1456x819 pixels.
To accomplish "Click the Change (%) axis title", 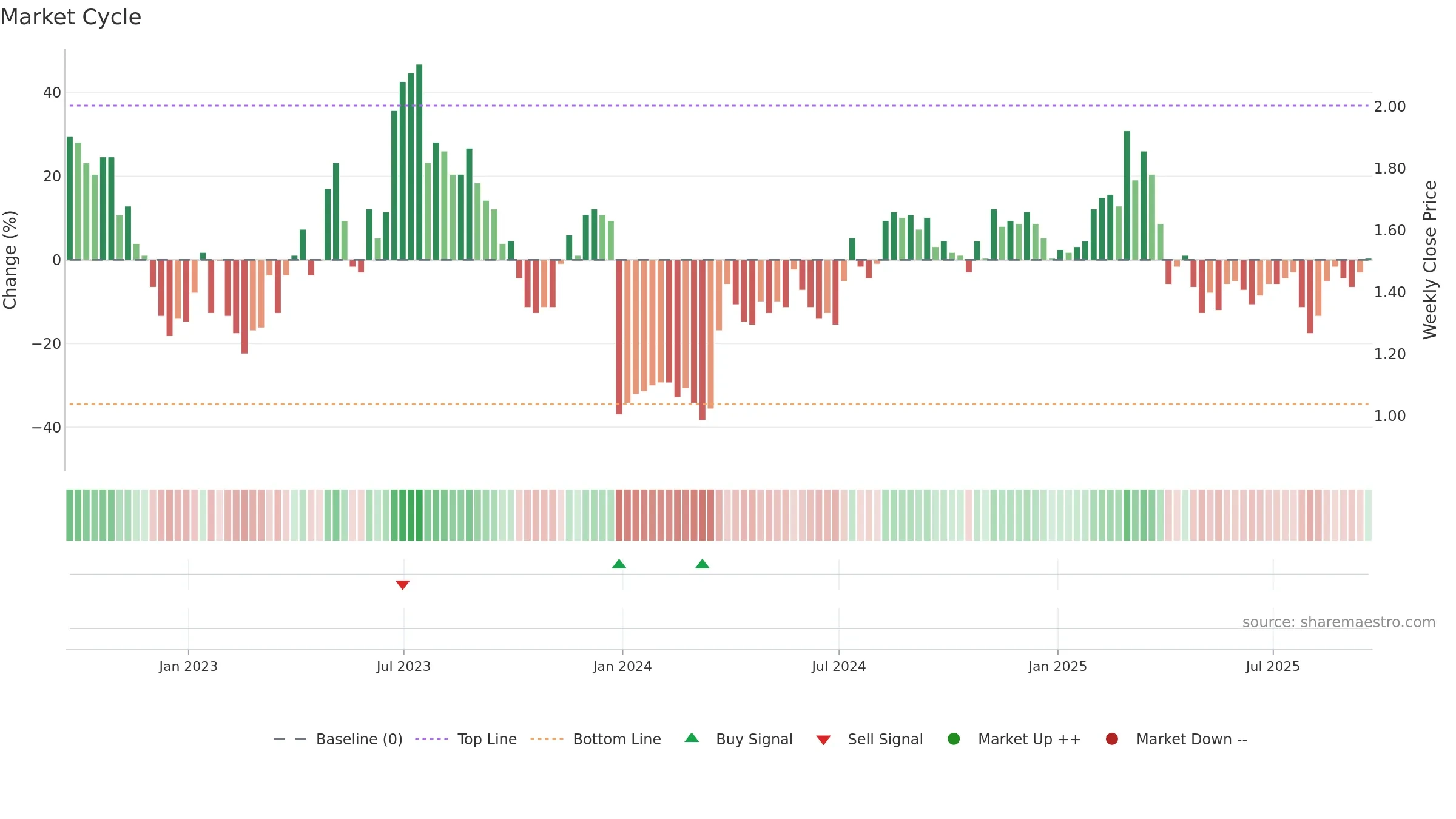I will click(10, 260).
